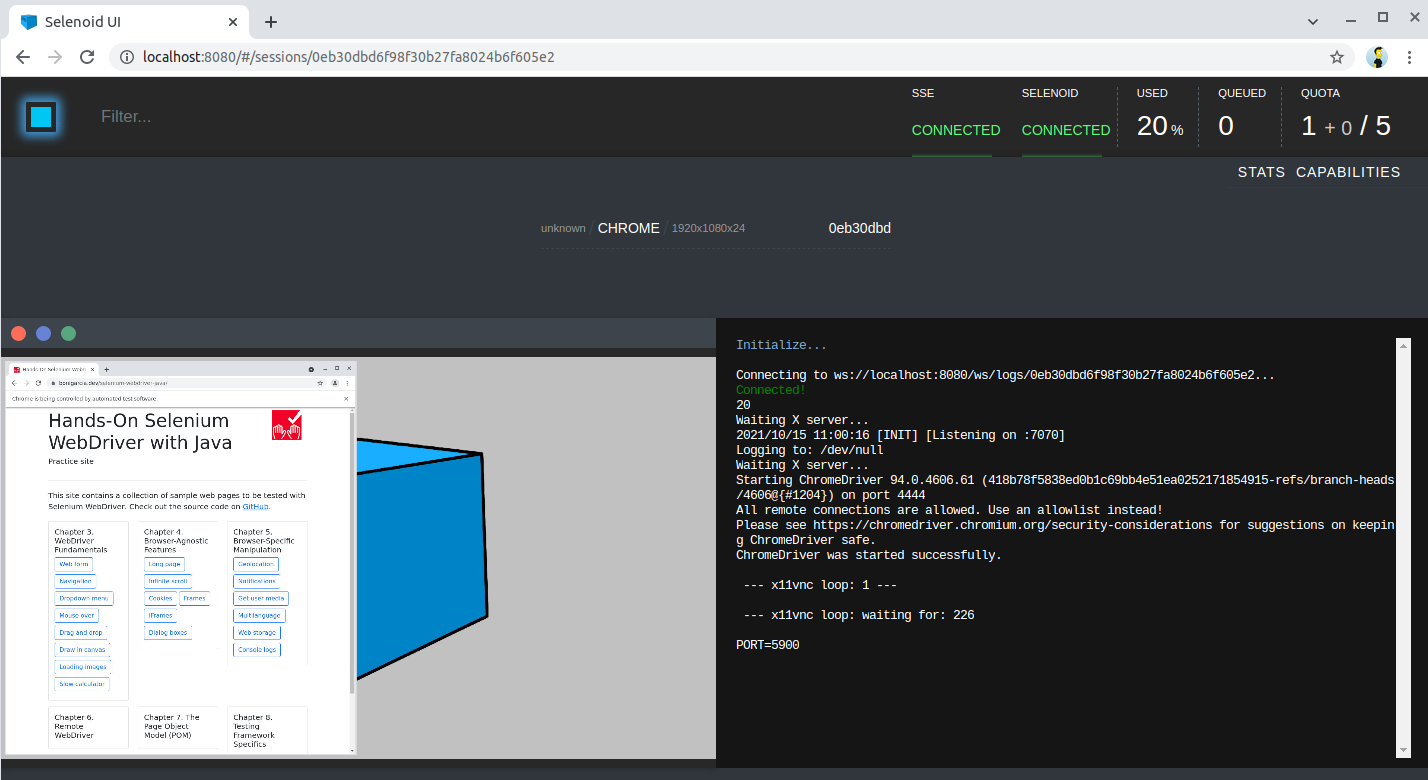Click the CHROME browser name label
1428x780 pixels.
628,228
